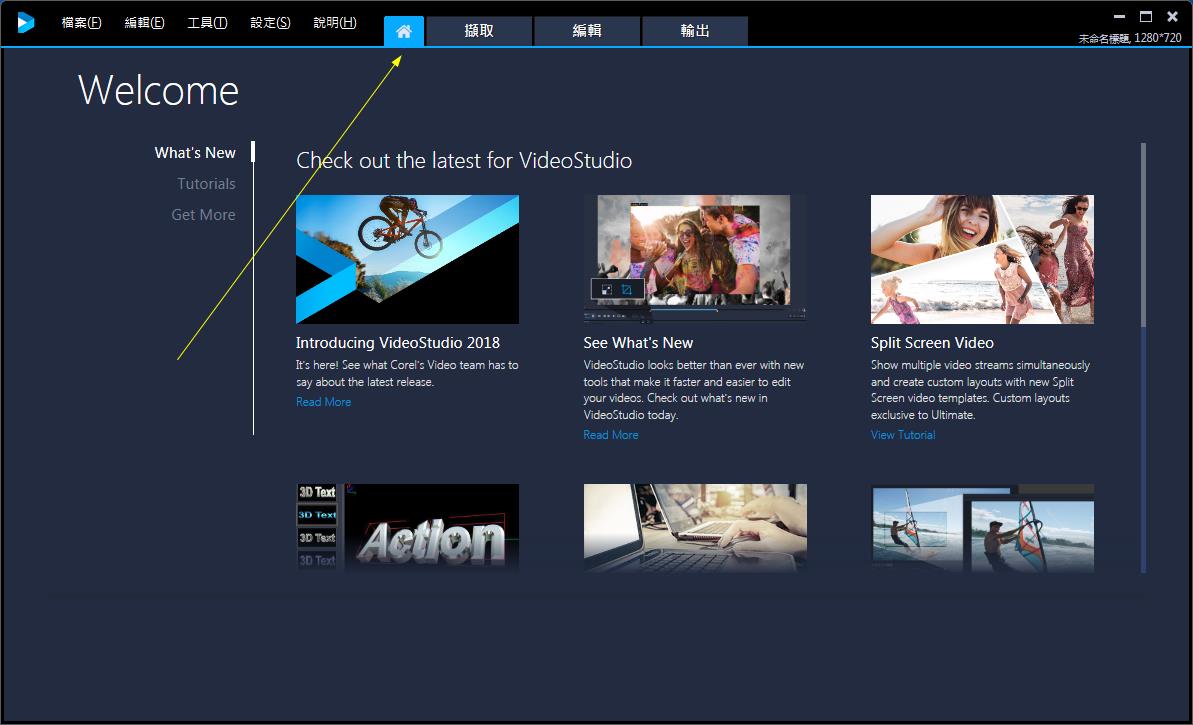Click the VideoStudio logo icon
Screen dimensions: 1193x725
click(x=25, y=23)
